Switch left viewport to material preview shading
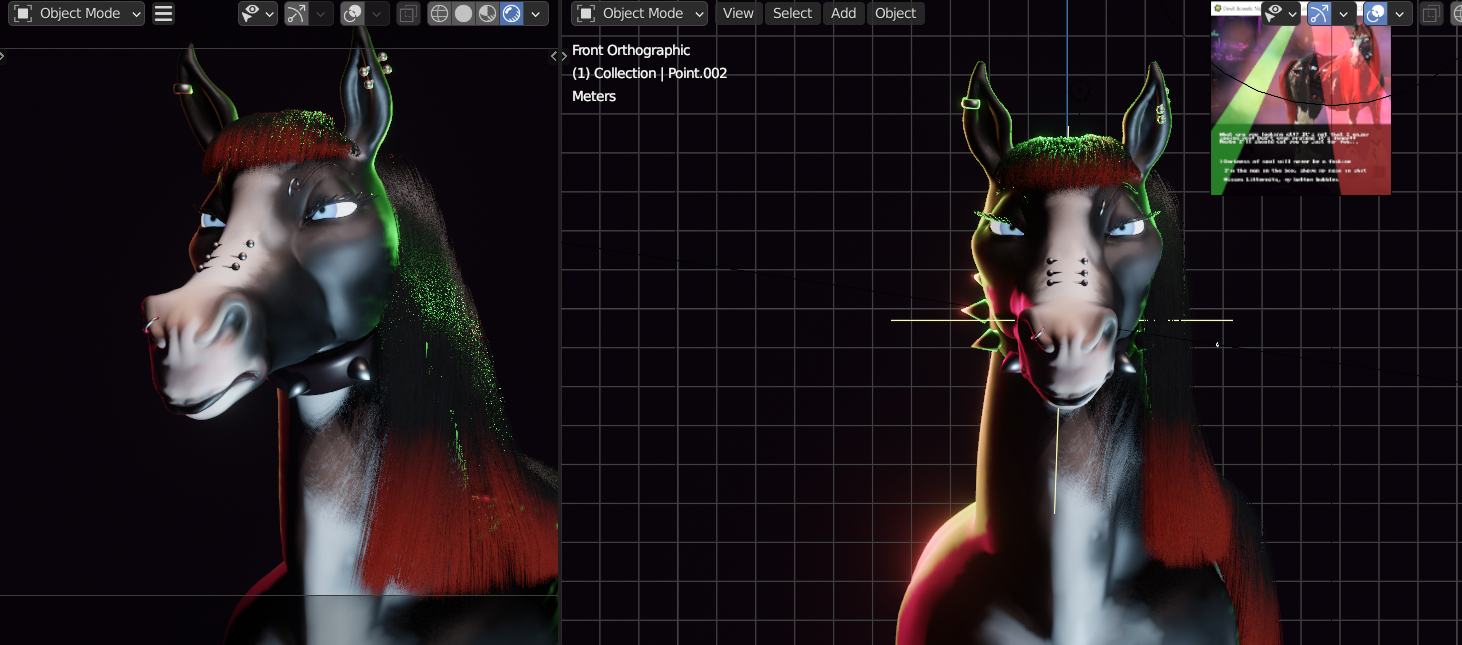 487,13
